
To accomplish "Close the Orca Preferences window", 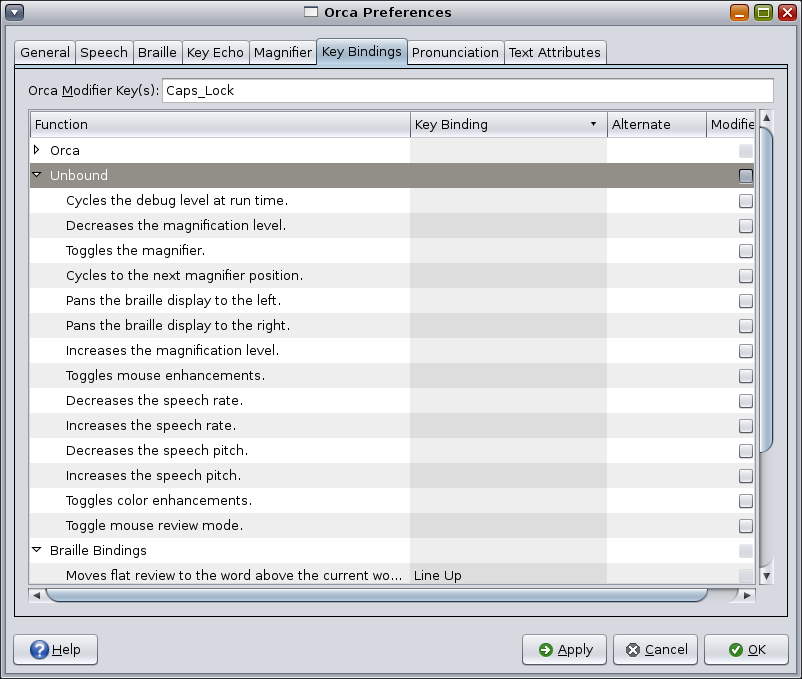I will 787,12.
